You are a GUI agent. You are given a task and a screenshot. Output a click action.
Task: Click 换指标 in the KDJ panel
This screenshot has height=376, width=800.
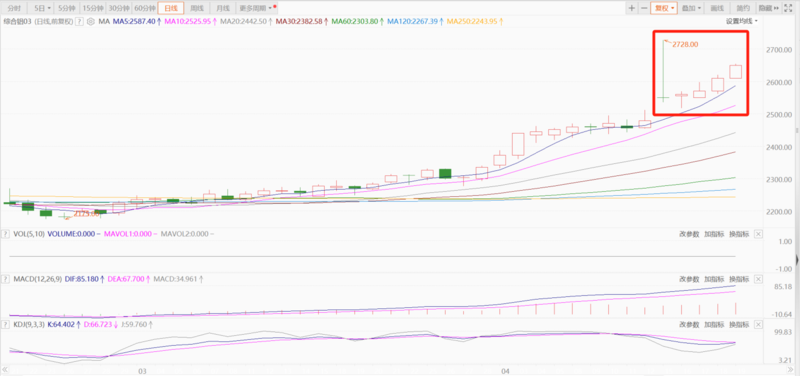(x=739, y=324)
